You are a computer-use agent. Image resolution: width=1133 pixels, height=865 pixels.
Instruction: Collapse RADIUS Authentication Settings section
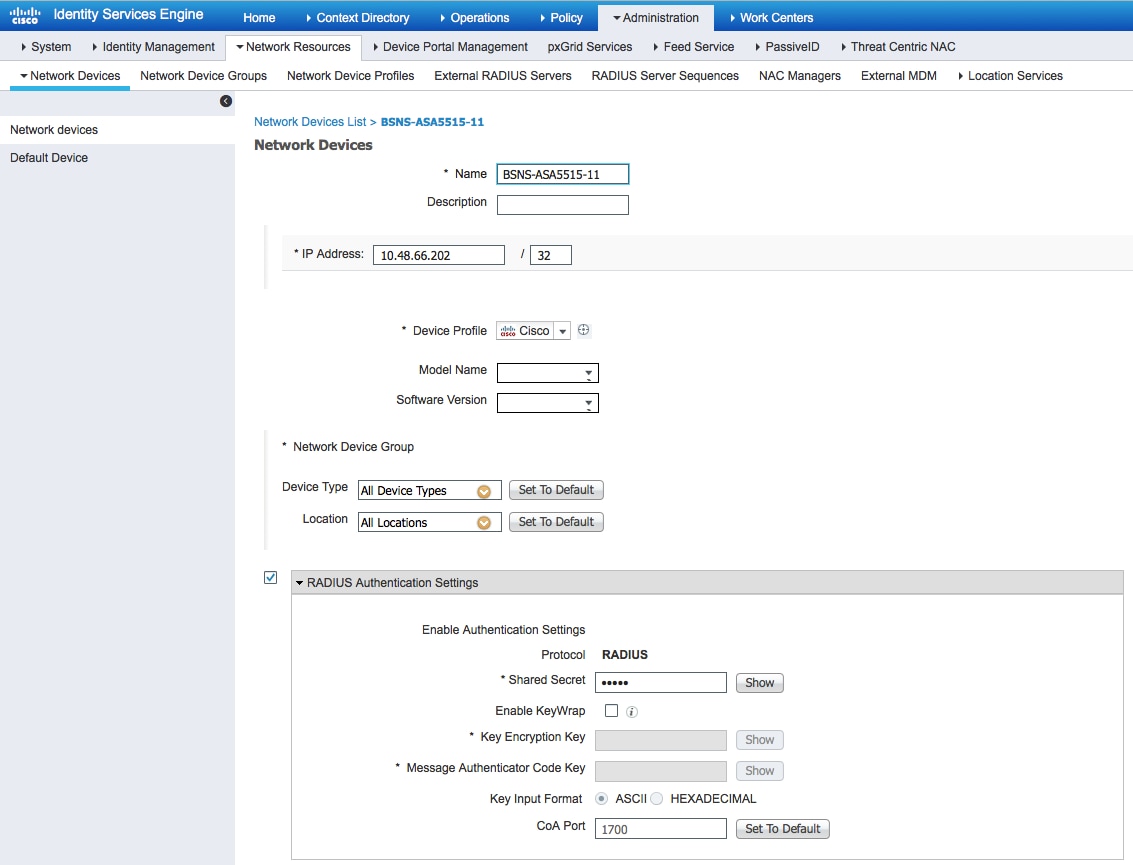(299, 583)
